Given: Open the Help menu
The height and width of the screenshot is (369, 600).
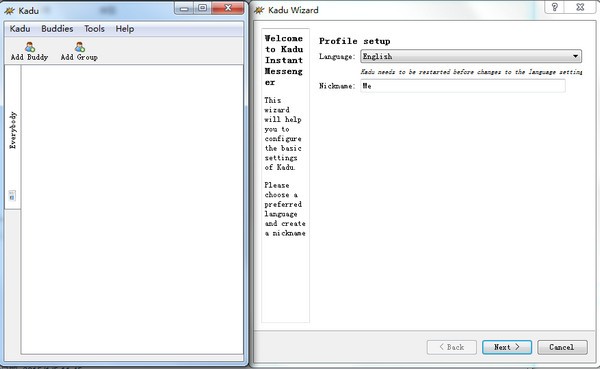Looking at the screenshot, I should pos(125,29).
